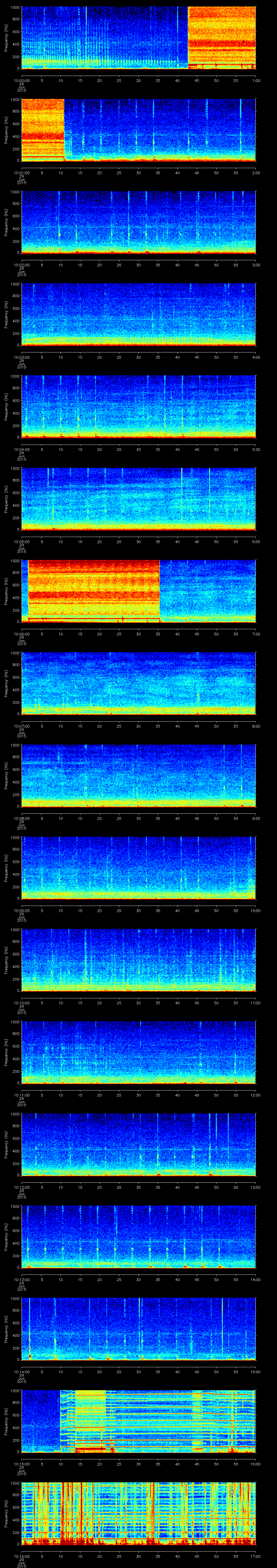Click the Frequency (Hz) axis label above 10:03:00
The image size is (277, 1568).
[7, 315]
